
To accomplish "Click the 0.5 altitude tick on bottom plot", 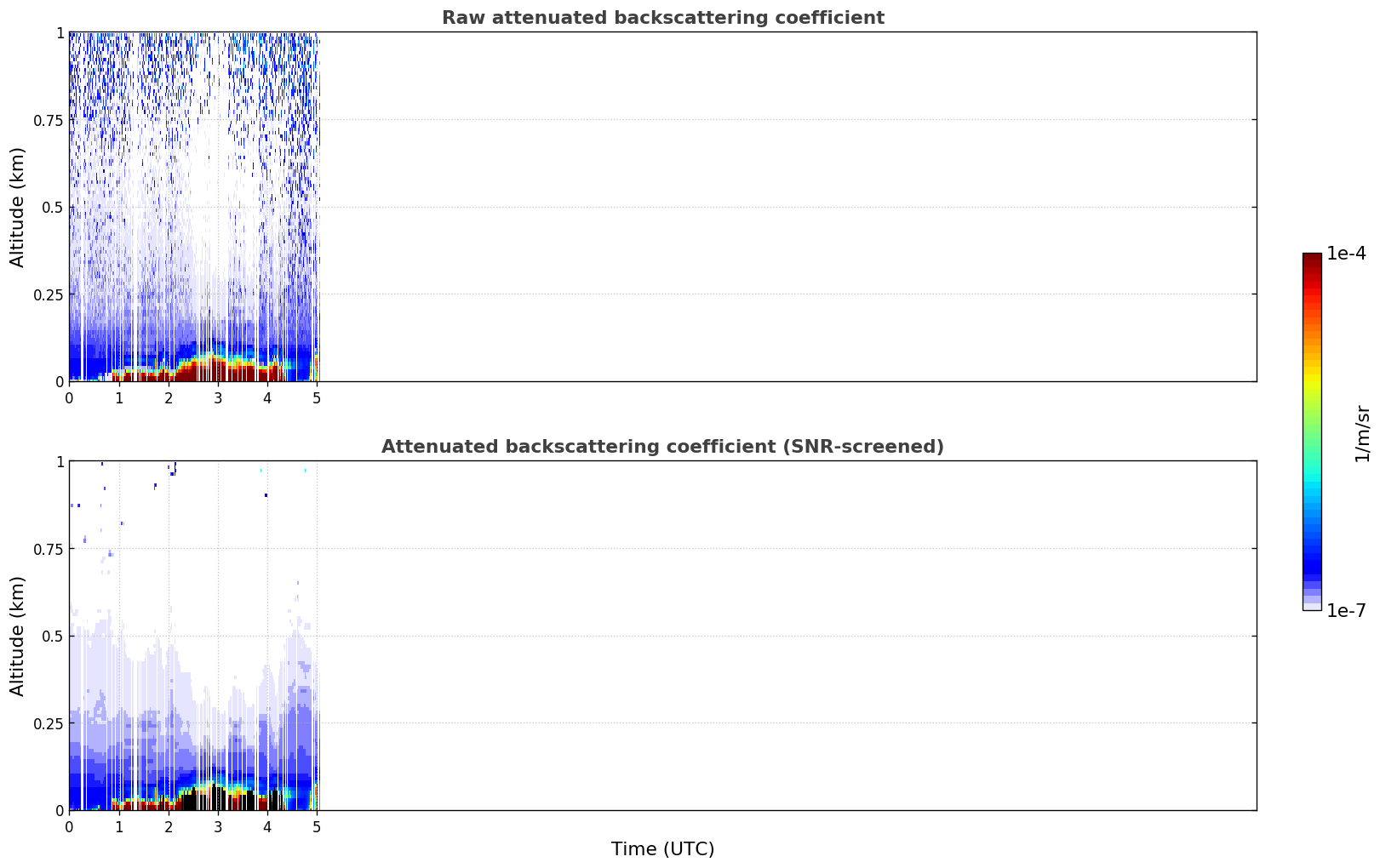I will [x=53, y=636].
